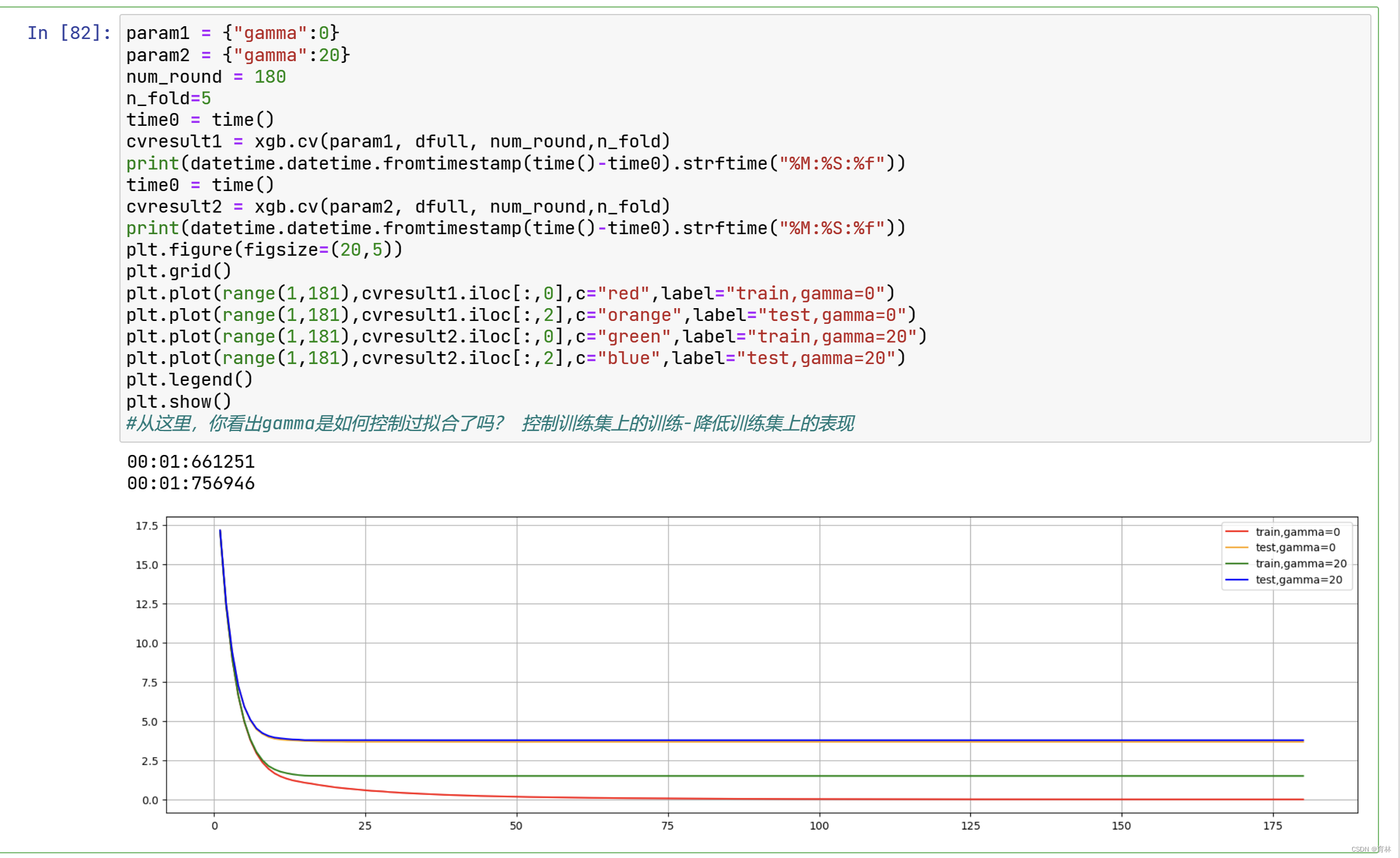Click code line param2 gamma 20
This screenshot has height=858, width=1400.
tap(238, 55)
